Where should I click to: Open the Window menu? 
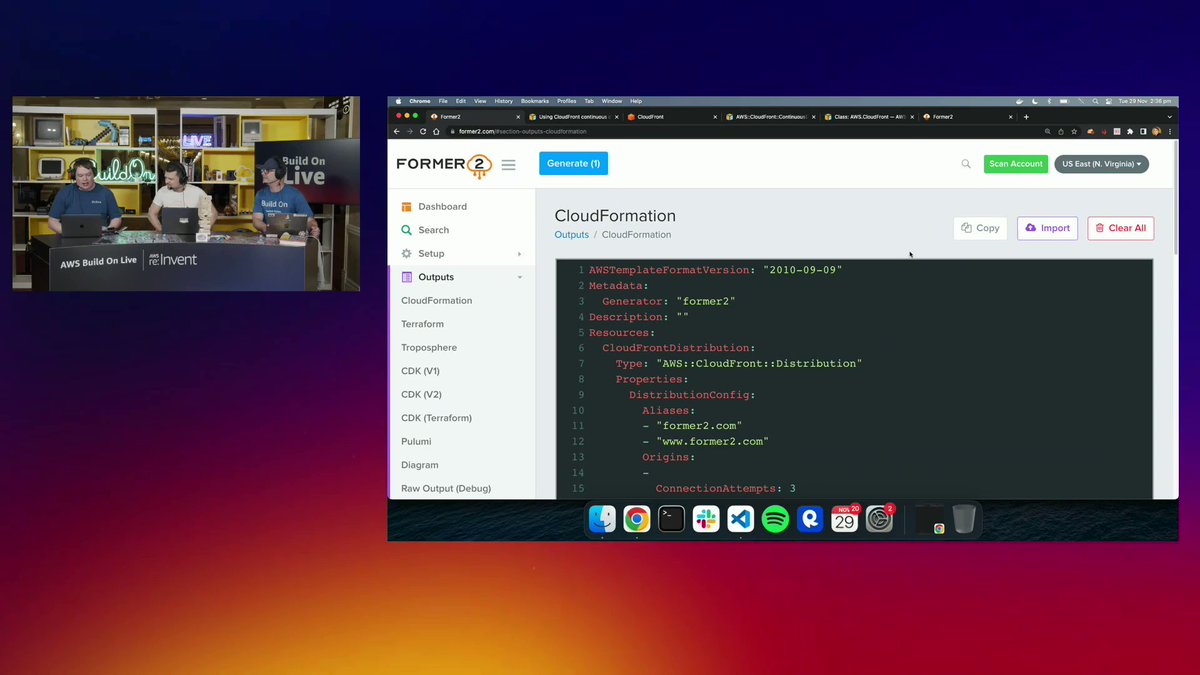point(612,101)
